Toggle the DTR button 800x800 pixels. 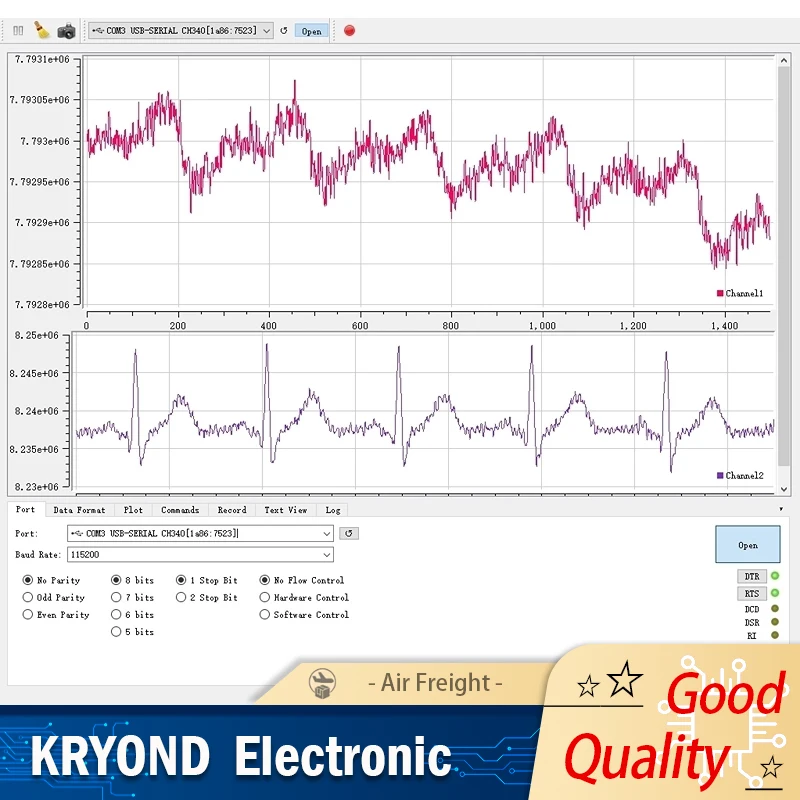(752, 576)
